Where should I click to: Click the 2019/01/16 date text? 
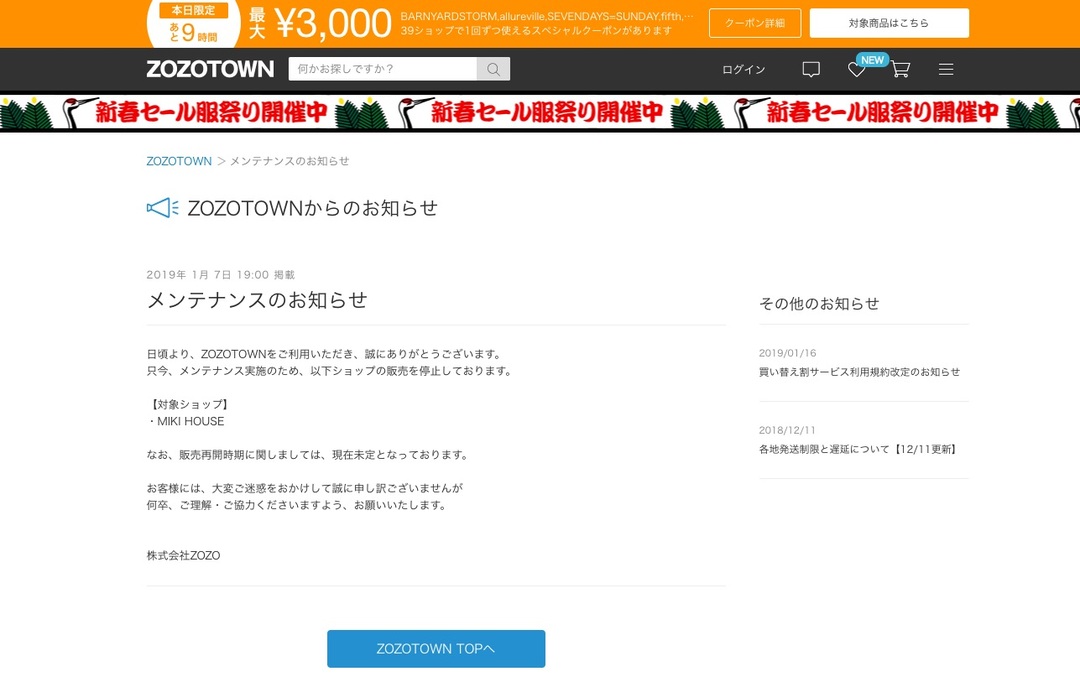tap(787, 353)
